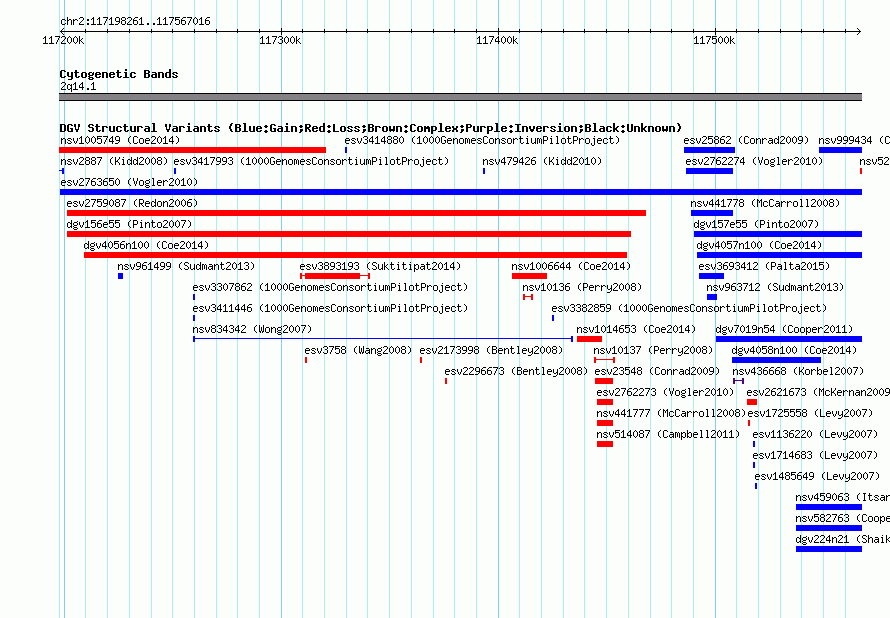Viewport: 890px width, 618px height.
Task: Click the blue dgv4058n100 gain bar
Action: click(x=776, y=360)
